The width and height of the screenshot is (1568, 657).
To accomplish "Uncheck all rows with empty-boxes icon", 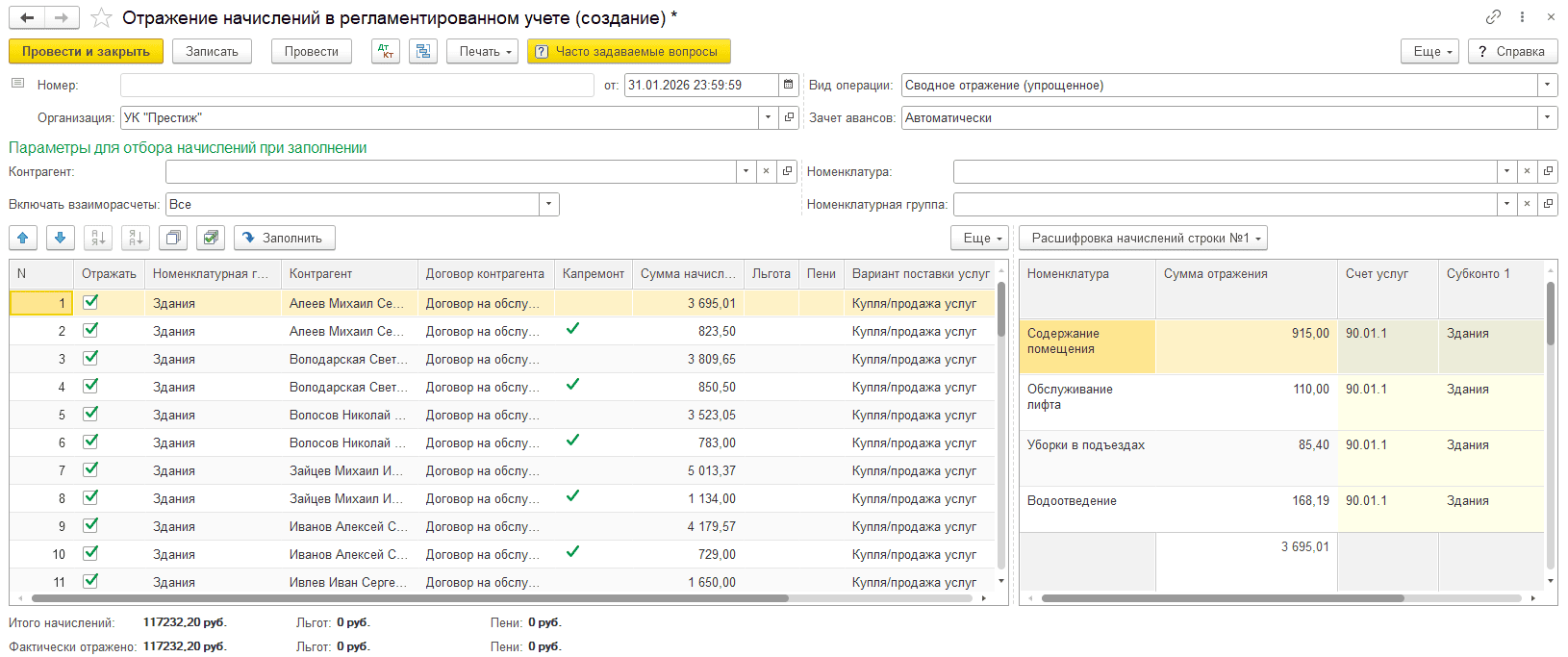I will (173, 238).
